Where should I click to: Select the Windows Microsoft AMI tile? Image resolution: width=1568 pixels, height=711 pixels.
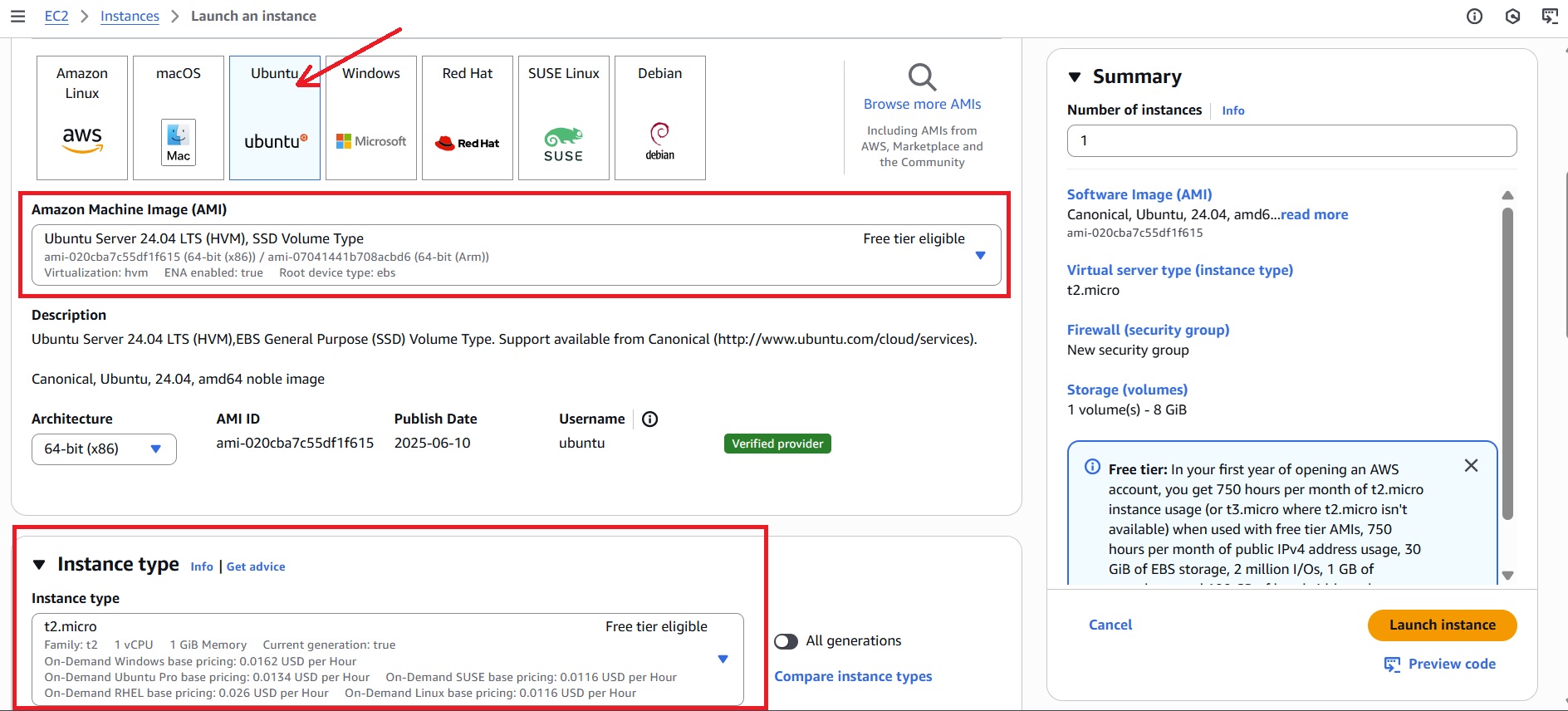371,118
